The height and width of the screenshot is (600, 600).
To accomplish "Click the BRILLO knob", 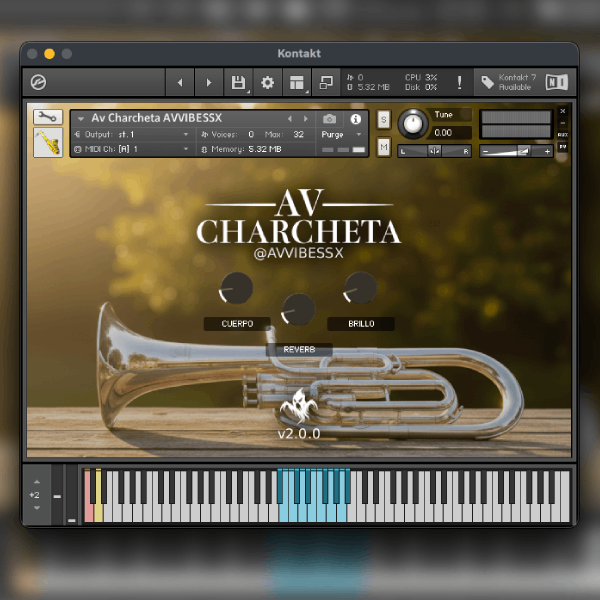I will tap(360, 288).
